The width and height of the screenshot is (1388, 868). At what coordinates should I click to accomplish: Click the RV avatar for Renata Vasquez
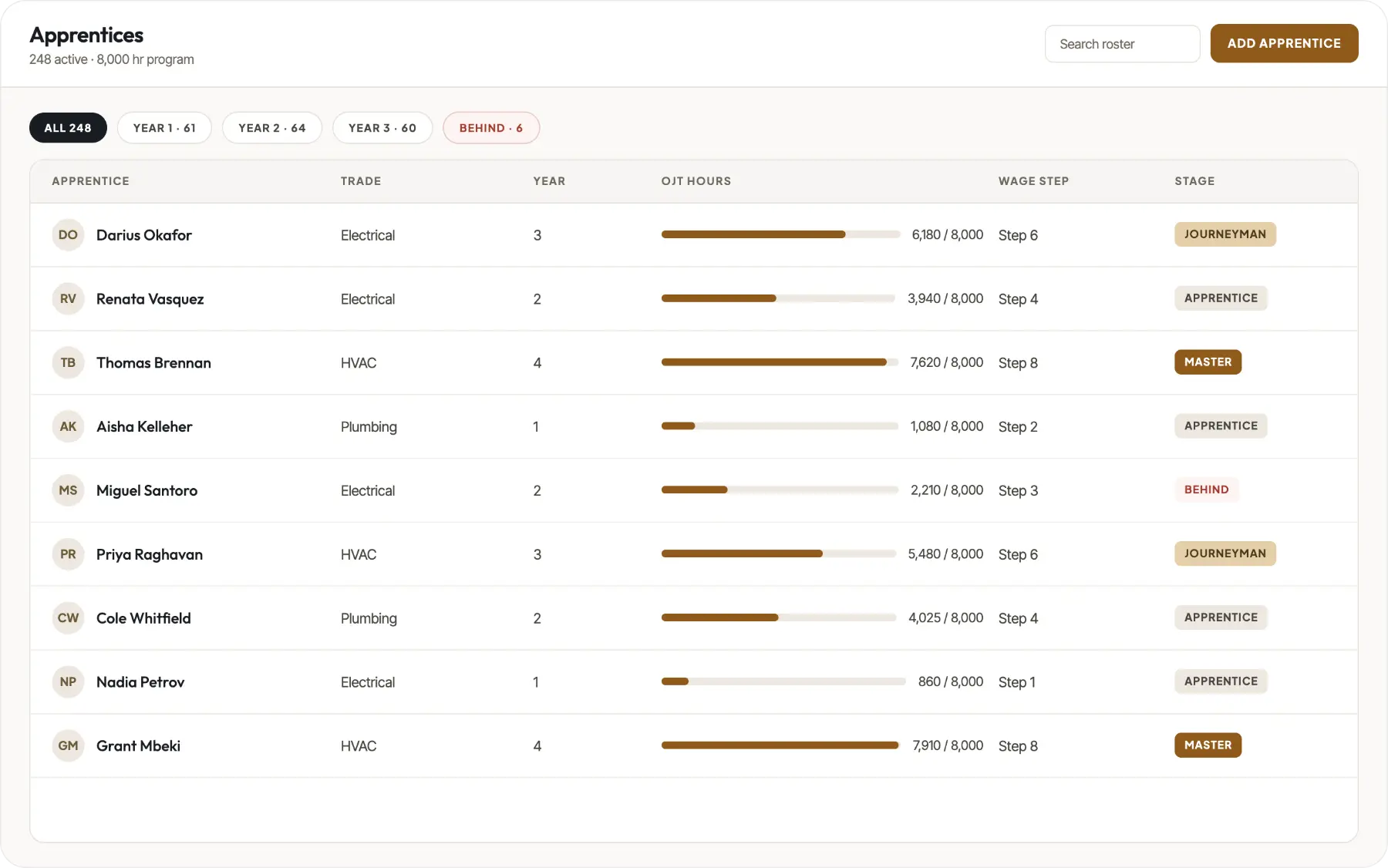68,299
